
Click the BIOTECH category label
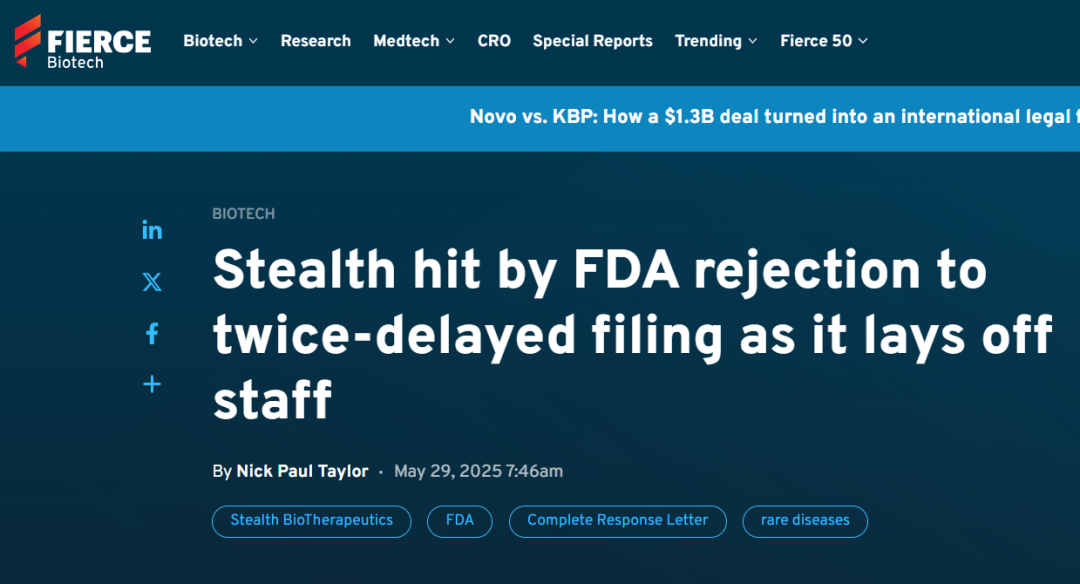[x=243, y=214]
